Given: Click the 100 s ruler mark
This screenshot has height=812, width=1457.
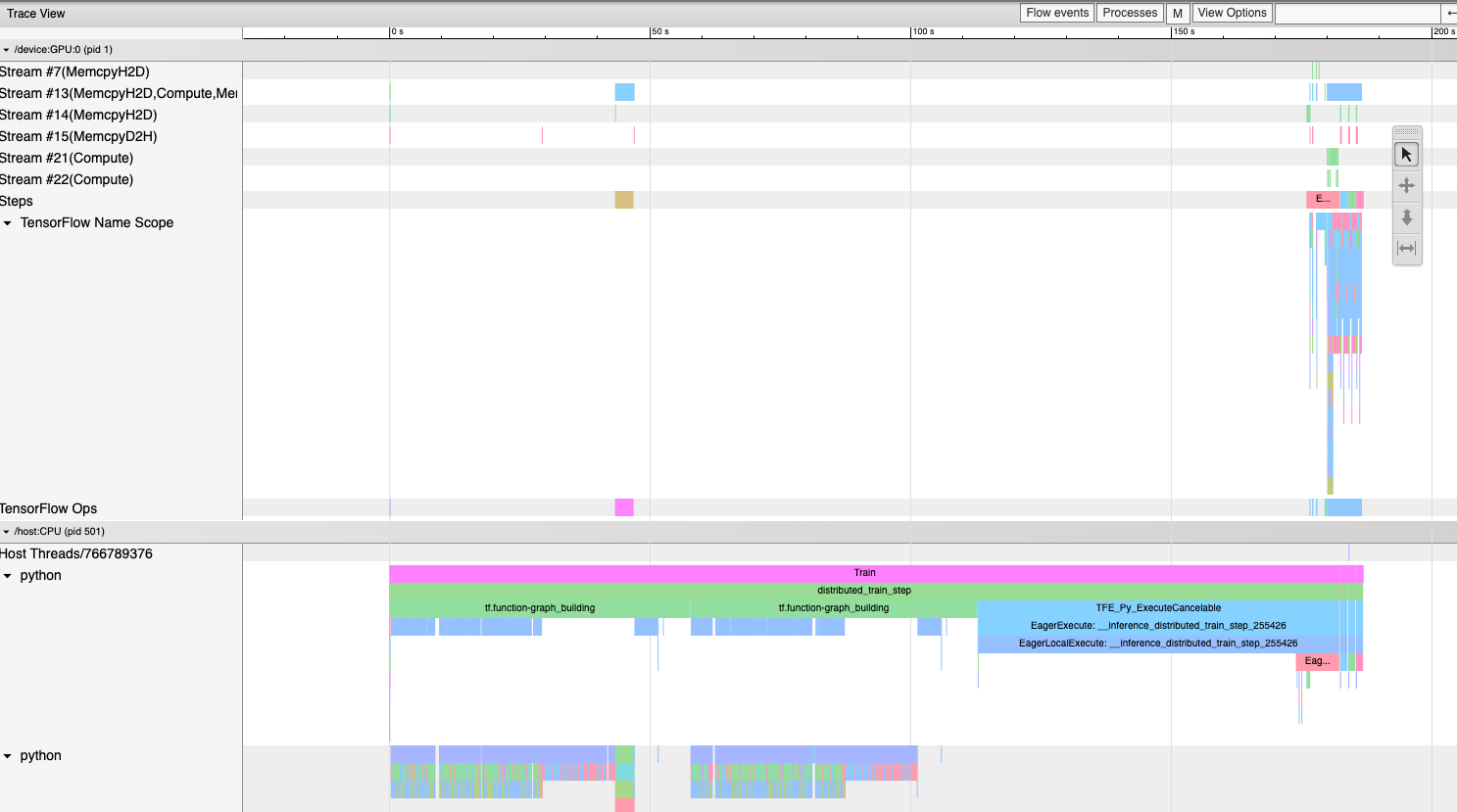Looking at the screenshot, I should click(923, 32).
